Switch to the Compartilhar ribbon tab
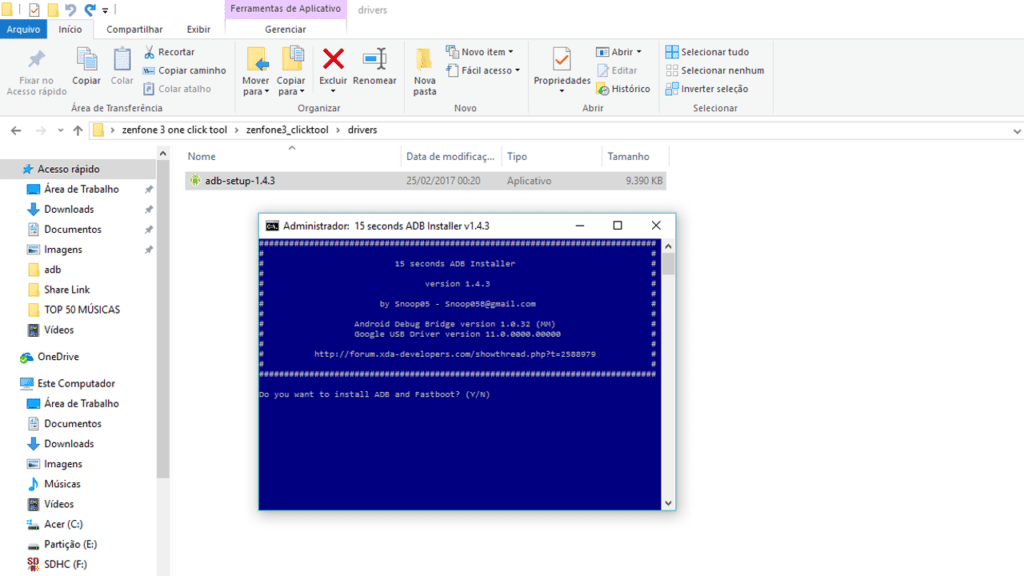 pyautogui.click(x=134, y=29)
